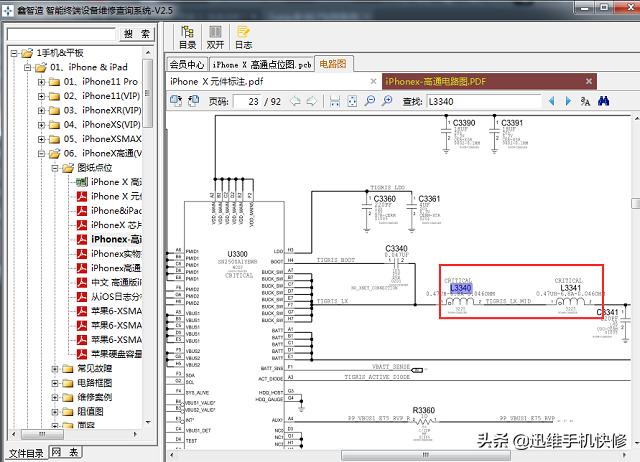The image size is (640, 462).
Task: Click the schematic horizontal scrollbar thumb
Action: coord(425,455)
